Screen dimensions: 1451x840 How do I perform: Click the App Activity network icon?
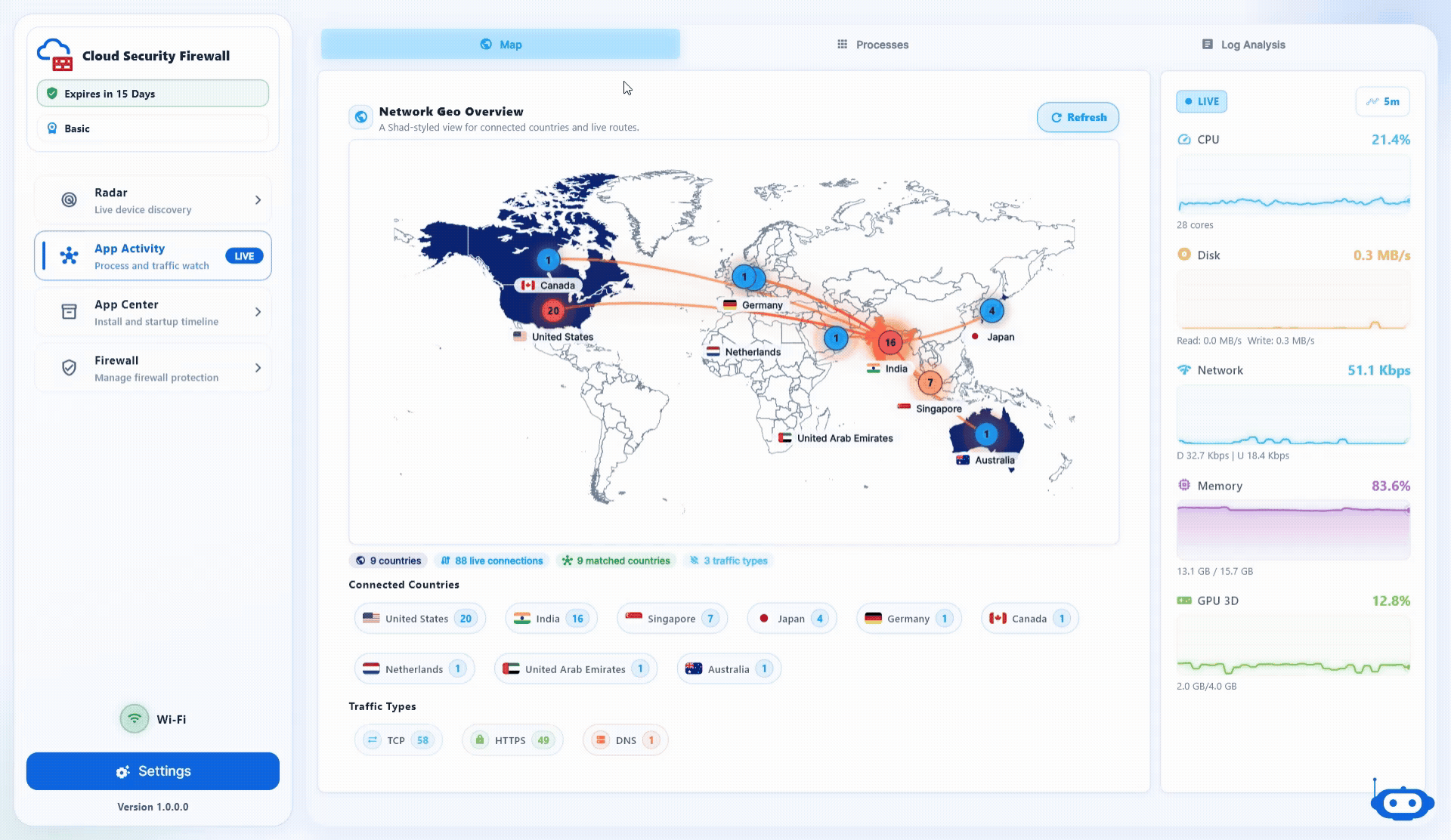point(69,256)
